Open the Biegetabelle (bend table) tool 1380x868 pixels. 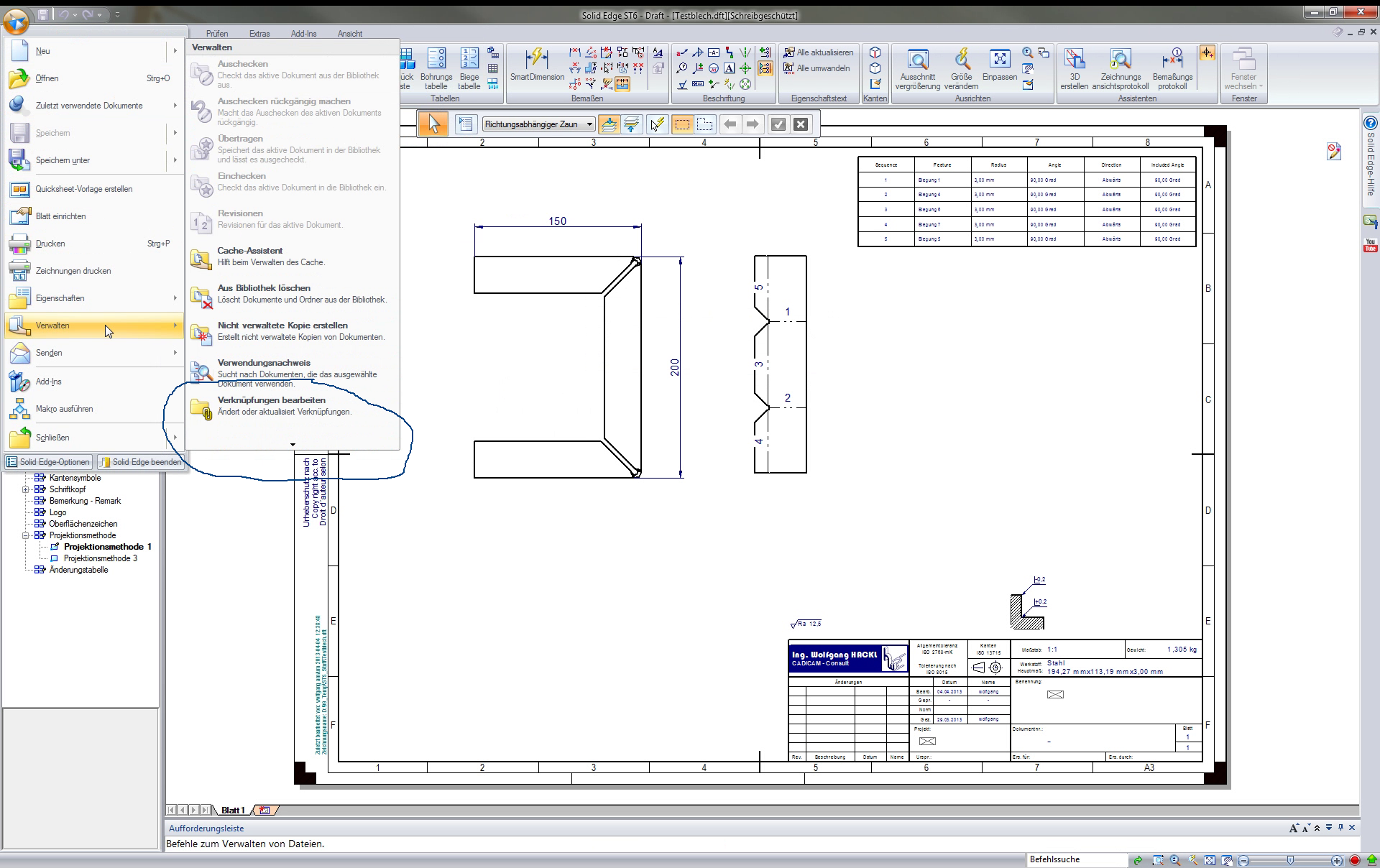[x=469, y=69]
